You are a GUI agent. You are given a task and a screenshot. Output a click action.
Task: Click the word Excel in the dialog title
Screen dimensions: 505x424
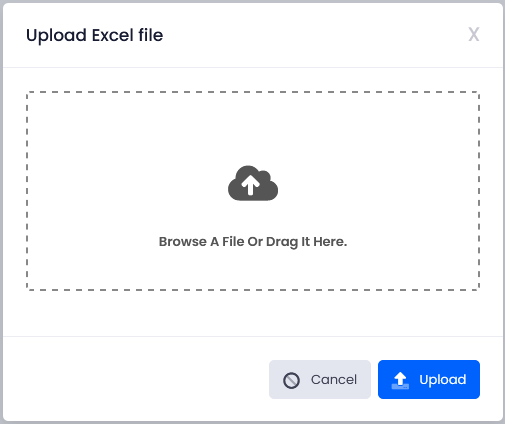113,35
